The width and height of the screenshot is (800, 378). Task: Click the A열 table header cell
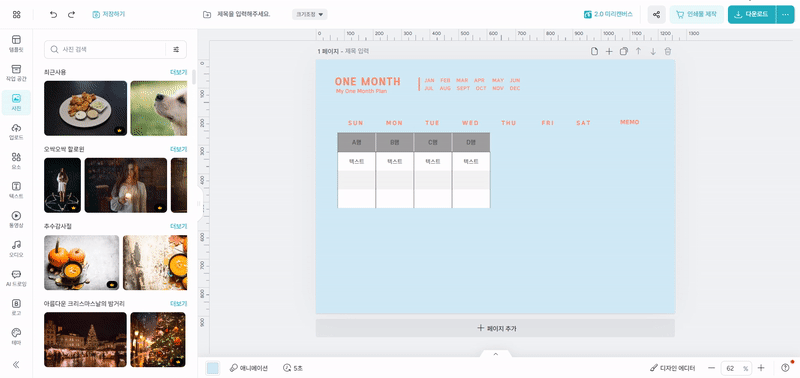point(357,142)
